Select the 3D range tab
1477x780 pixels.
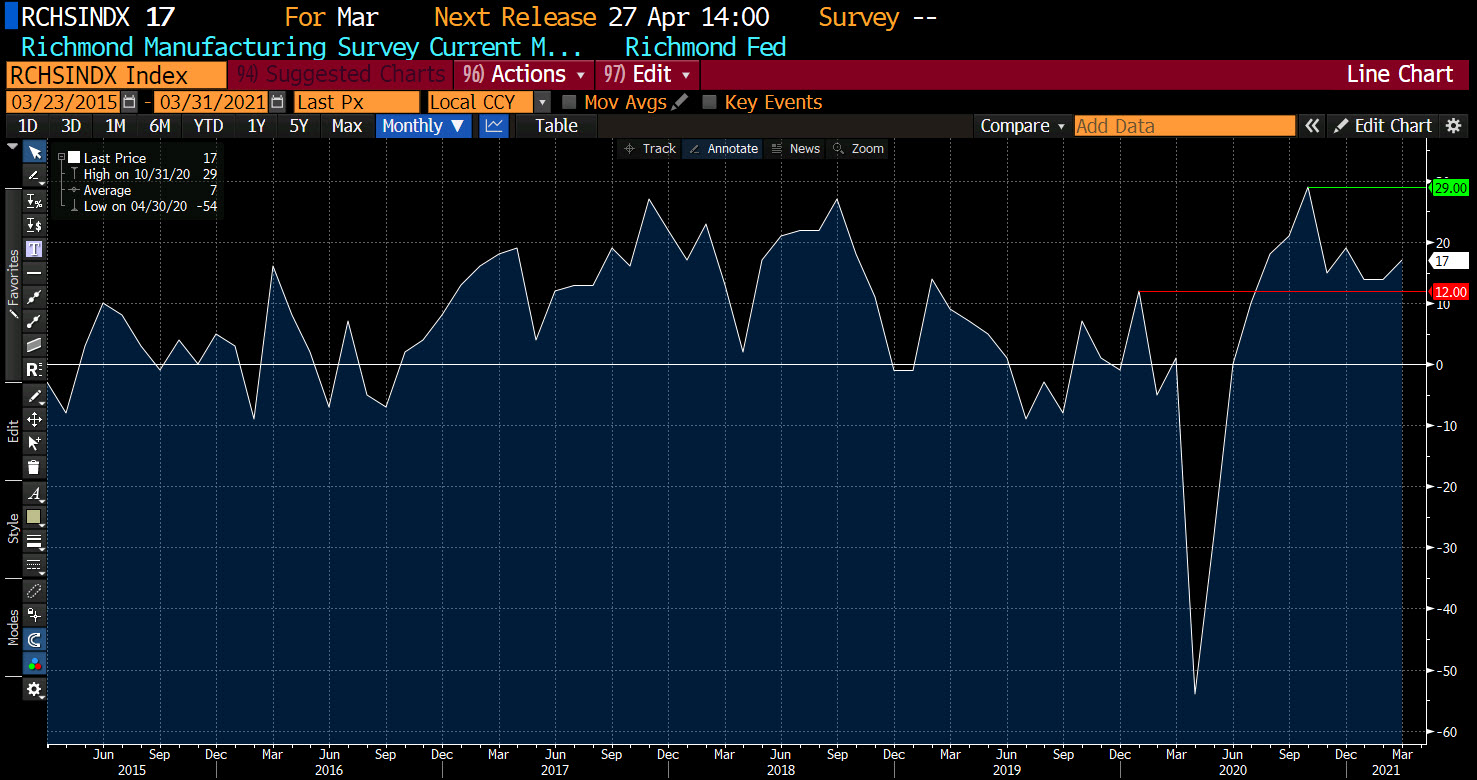(71, 126)
